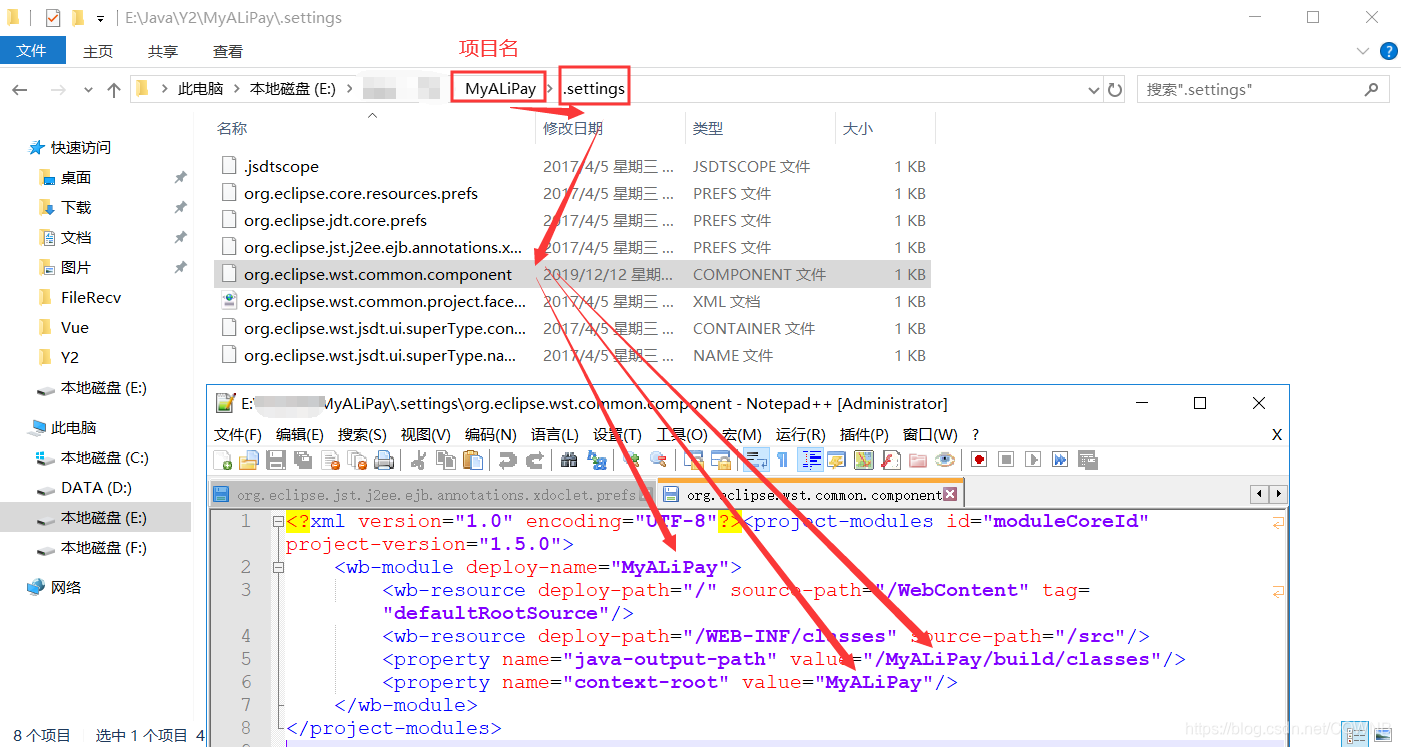
Task: Select 本地磁盘 (E:) under 此电脑 in navigation pane
Action: [x=104, y=517]
